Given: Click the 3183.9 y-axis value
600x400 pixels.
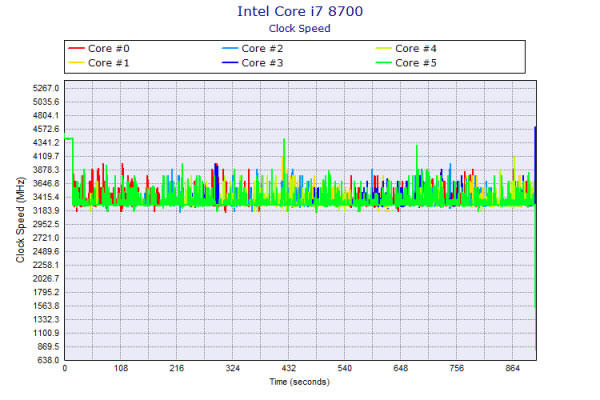Looking at the screenshot, I should [46, 211].
